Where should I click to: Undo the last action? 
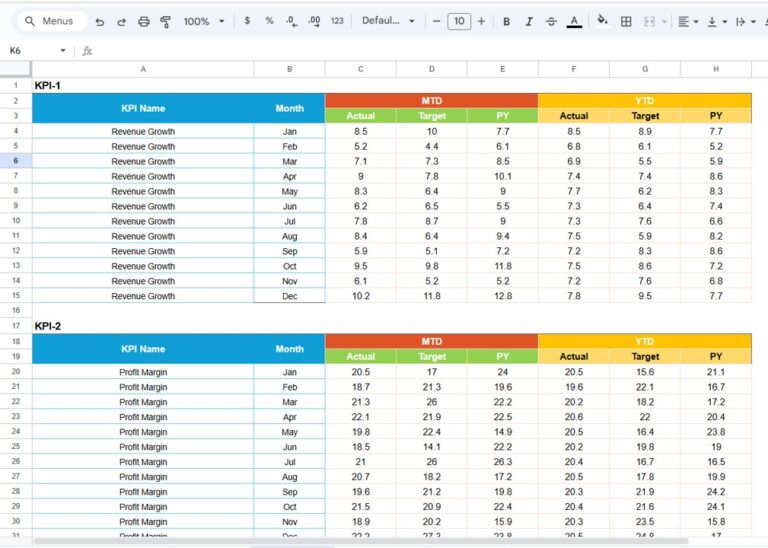click(x=100, y=22)
